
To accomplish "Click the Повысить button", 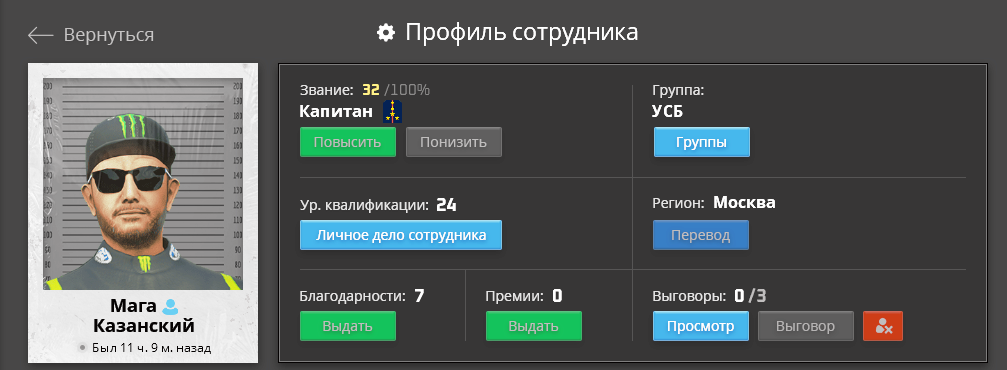I will point(348,142).
